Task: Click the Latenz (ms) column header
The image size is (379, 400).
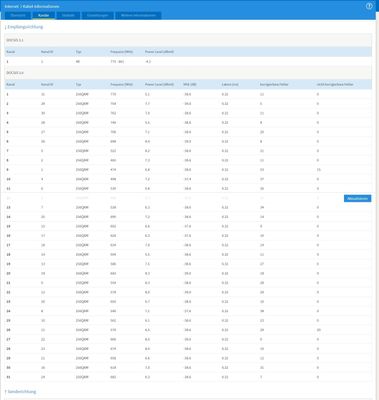Action: (x=230, y=85)
